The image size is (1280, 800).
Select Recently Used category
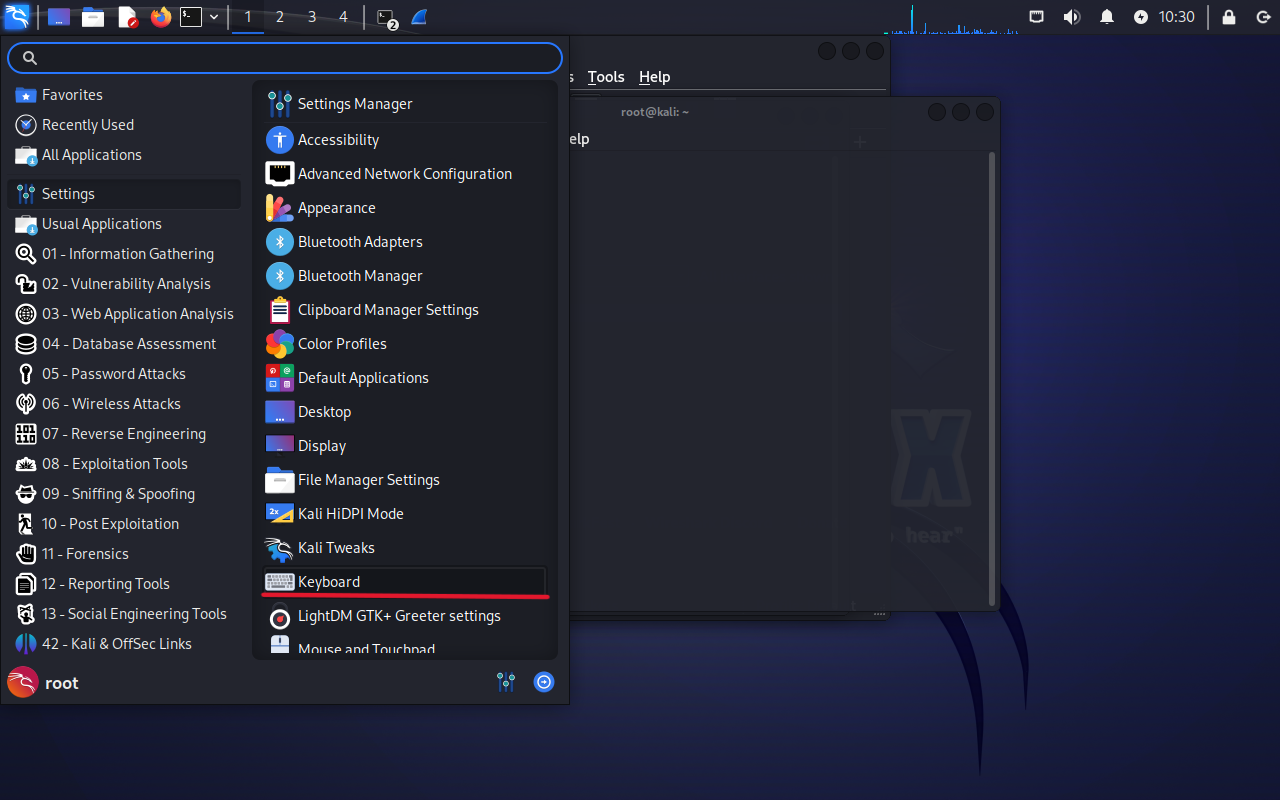124,125
